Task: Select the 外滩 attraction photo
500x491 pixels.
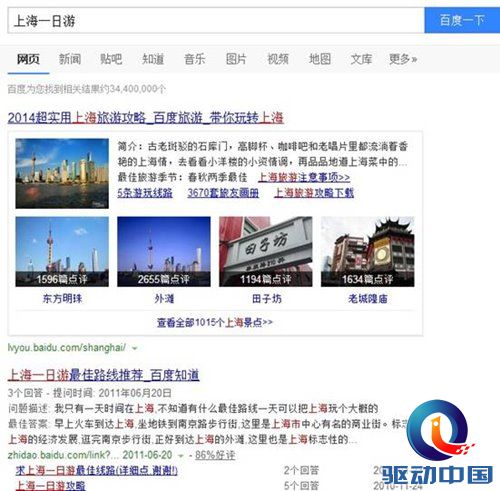Action: [x=164, y=252]
